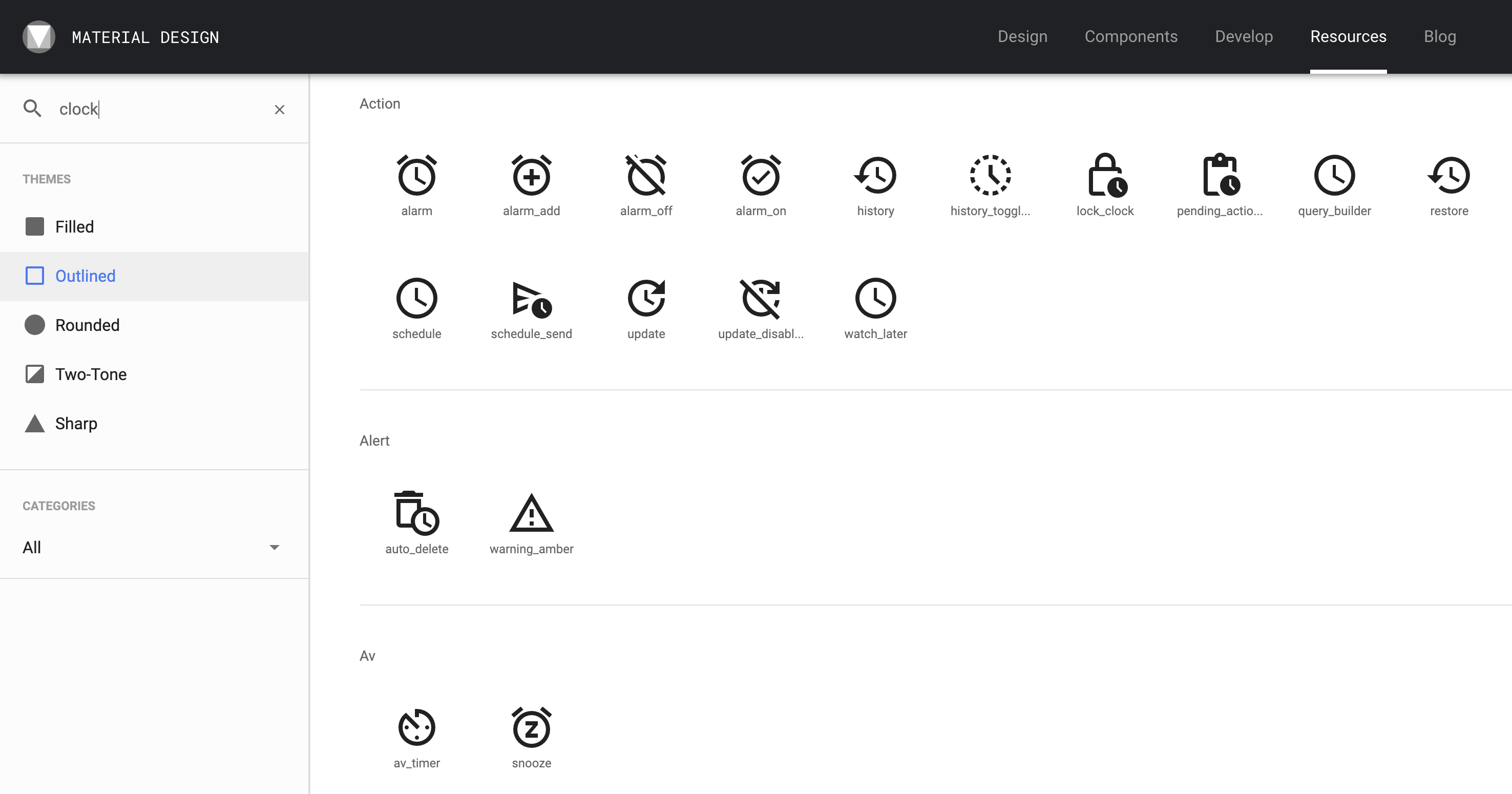The height and width of the screenshot is (794, 1512).
Task: Open the Develop section
Action: (1244, 36)
